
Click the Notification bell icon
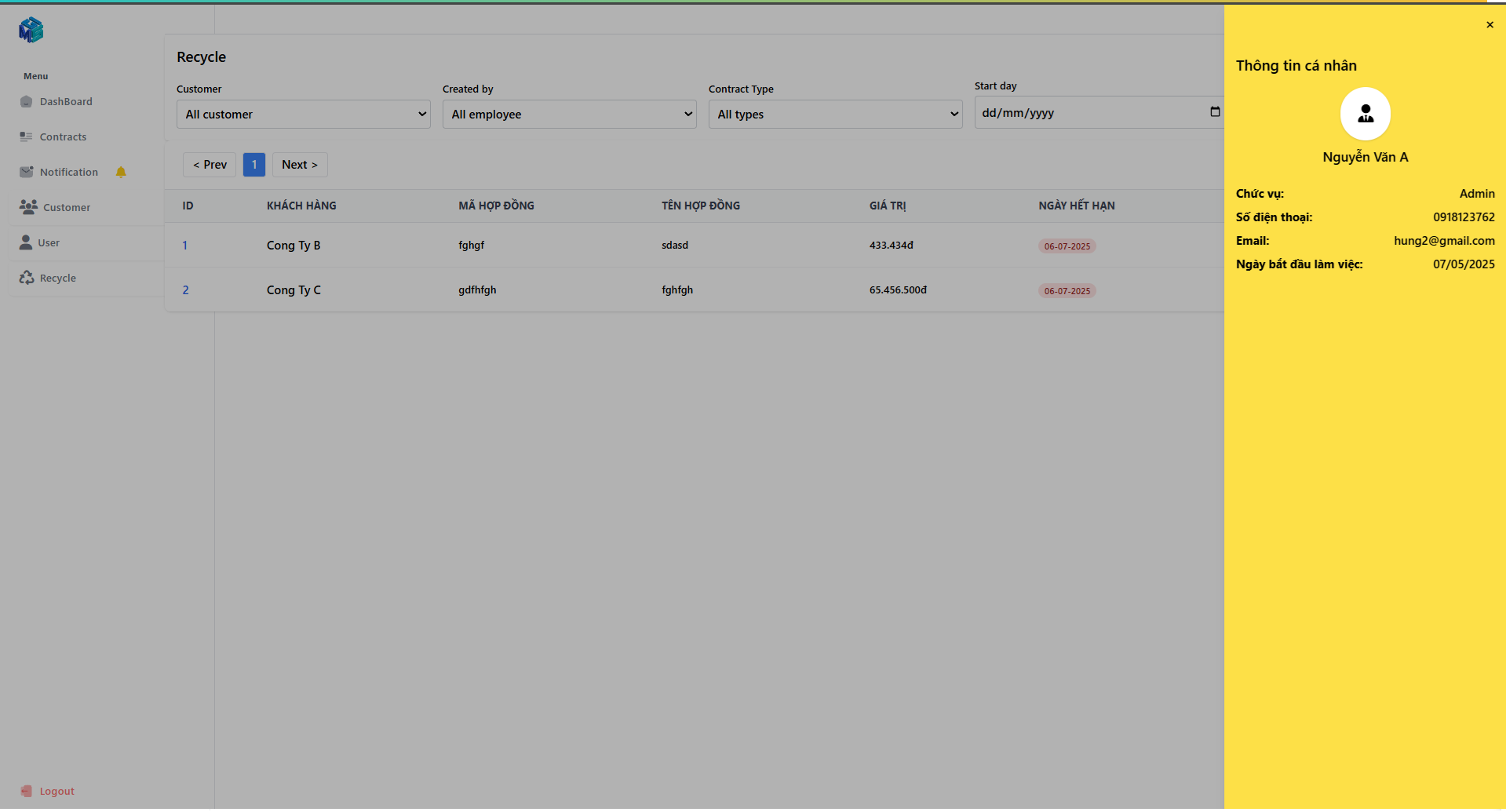point(121,172)
